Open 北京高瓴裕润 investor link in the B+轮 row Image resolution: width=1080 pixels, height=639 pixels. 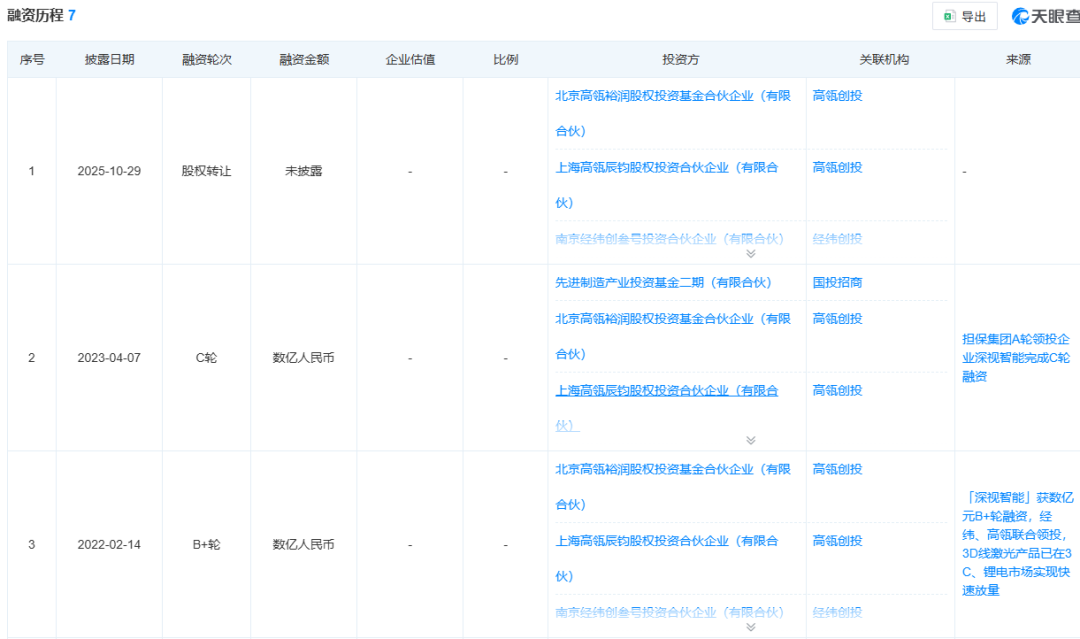[x=673, y=487]
